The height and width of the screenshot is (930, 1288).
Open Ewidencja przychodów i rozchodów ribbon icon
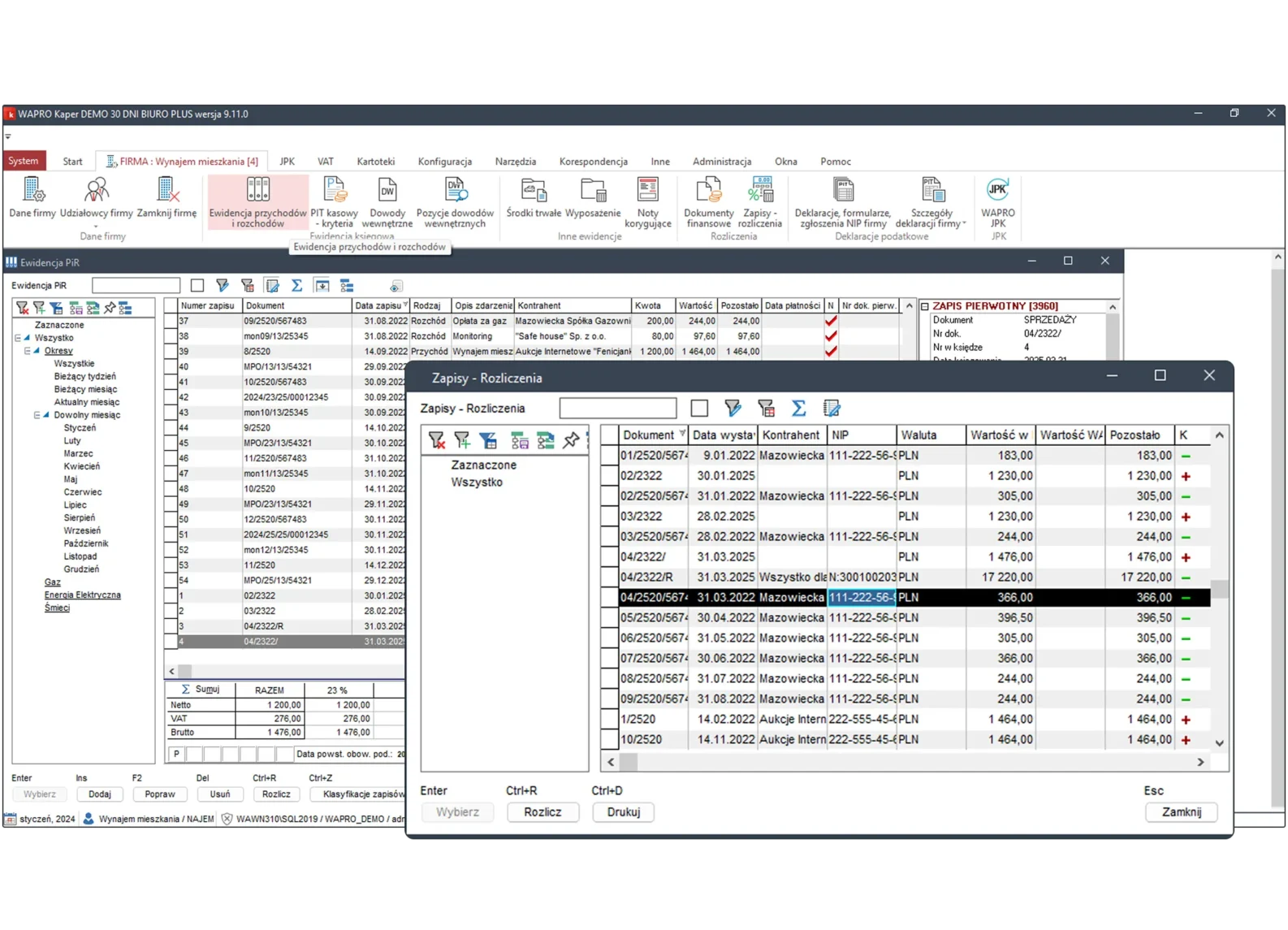258,202
